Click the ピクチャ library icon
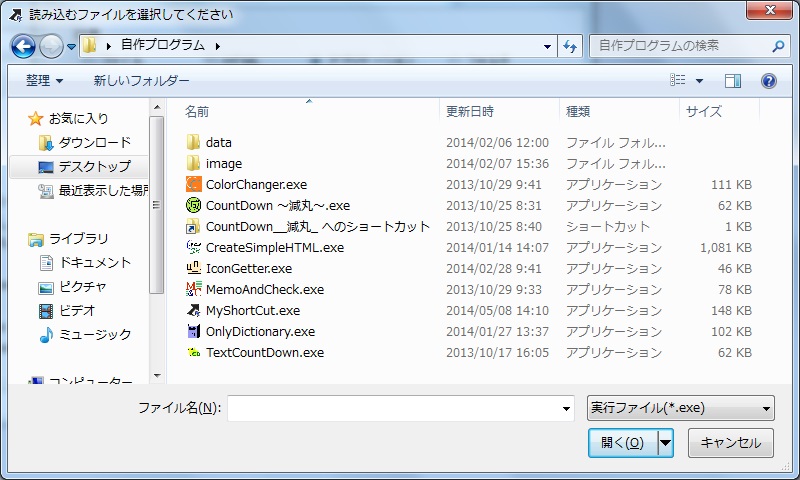Image resolution: width=800 pixels, height=480 pixels. click(x=46, y=287)
